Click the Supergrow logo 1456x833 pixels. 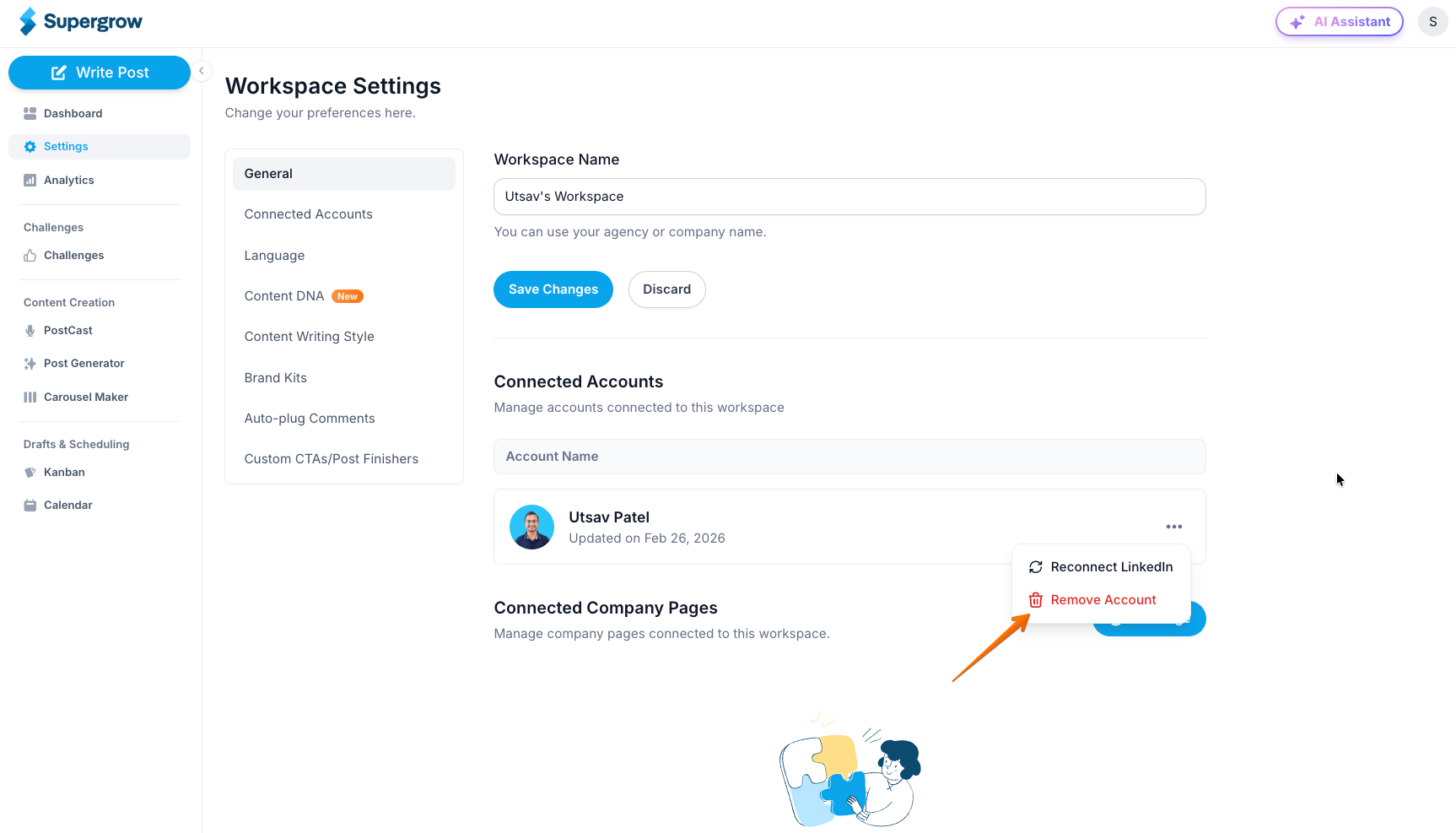81,22
